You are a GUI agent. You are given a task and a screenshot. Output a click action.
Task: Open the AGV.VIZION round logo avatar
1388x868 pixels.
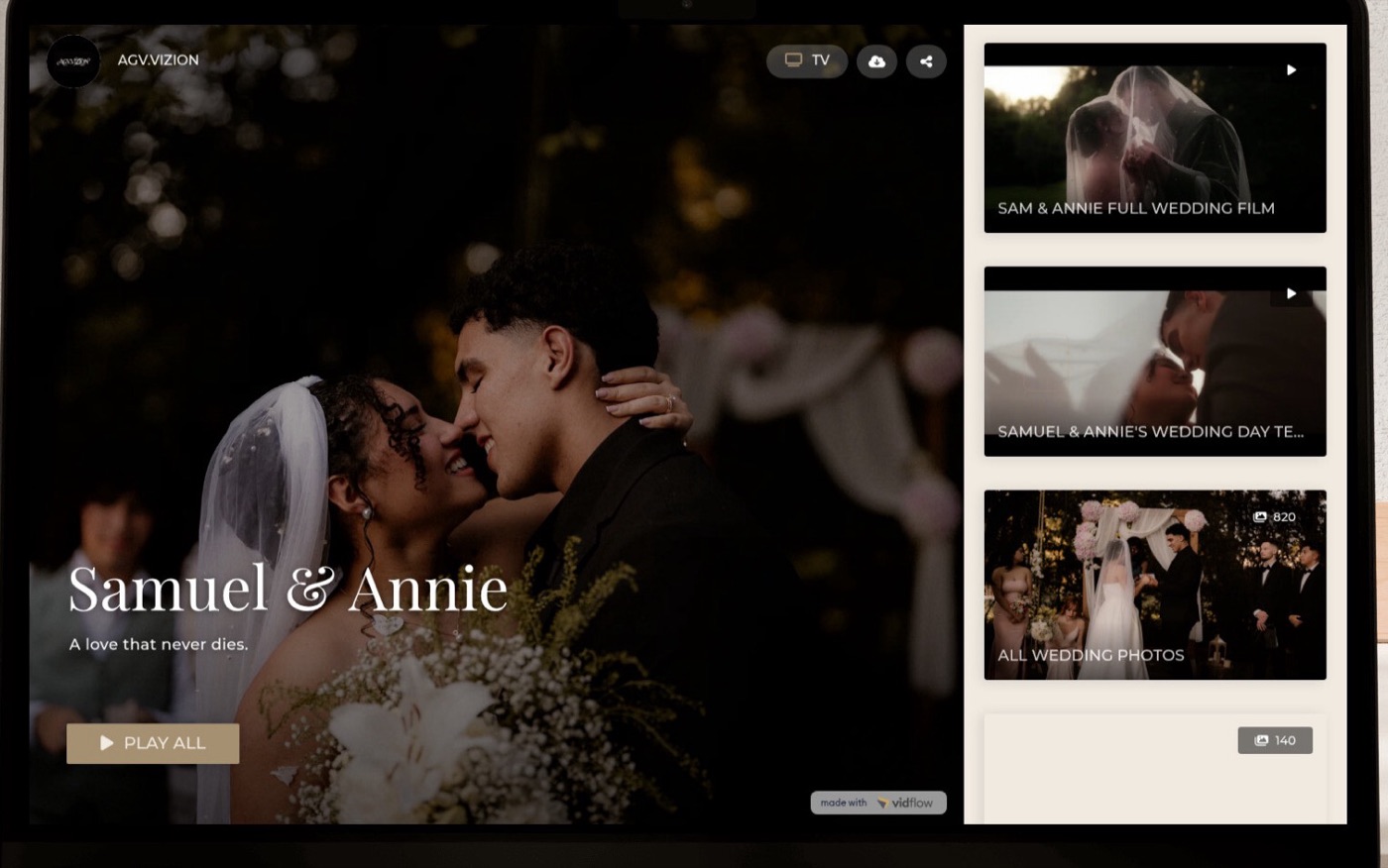pos(73,61)
